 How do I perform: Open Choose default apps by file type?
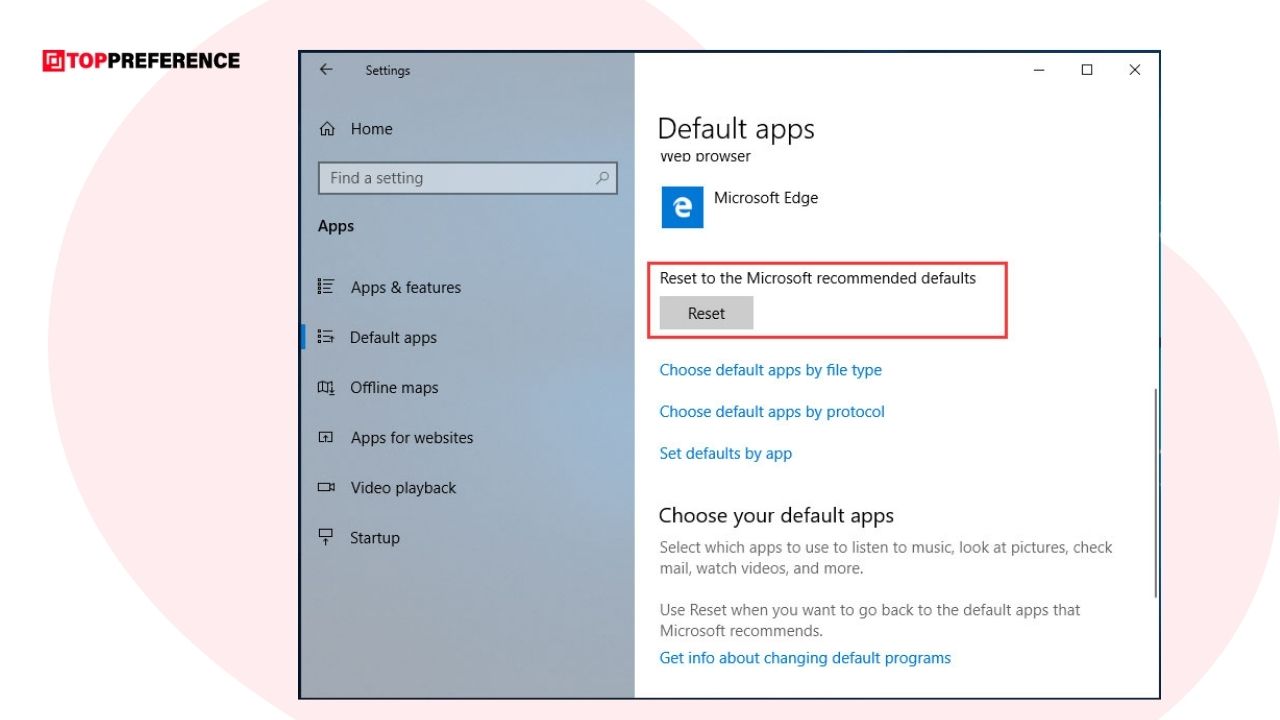pyautogui.click(x=770, y=370)
